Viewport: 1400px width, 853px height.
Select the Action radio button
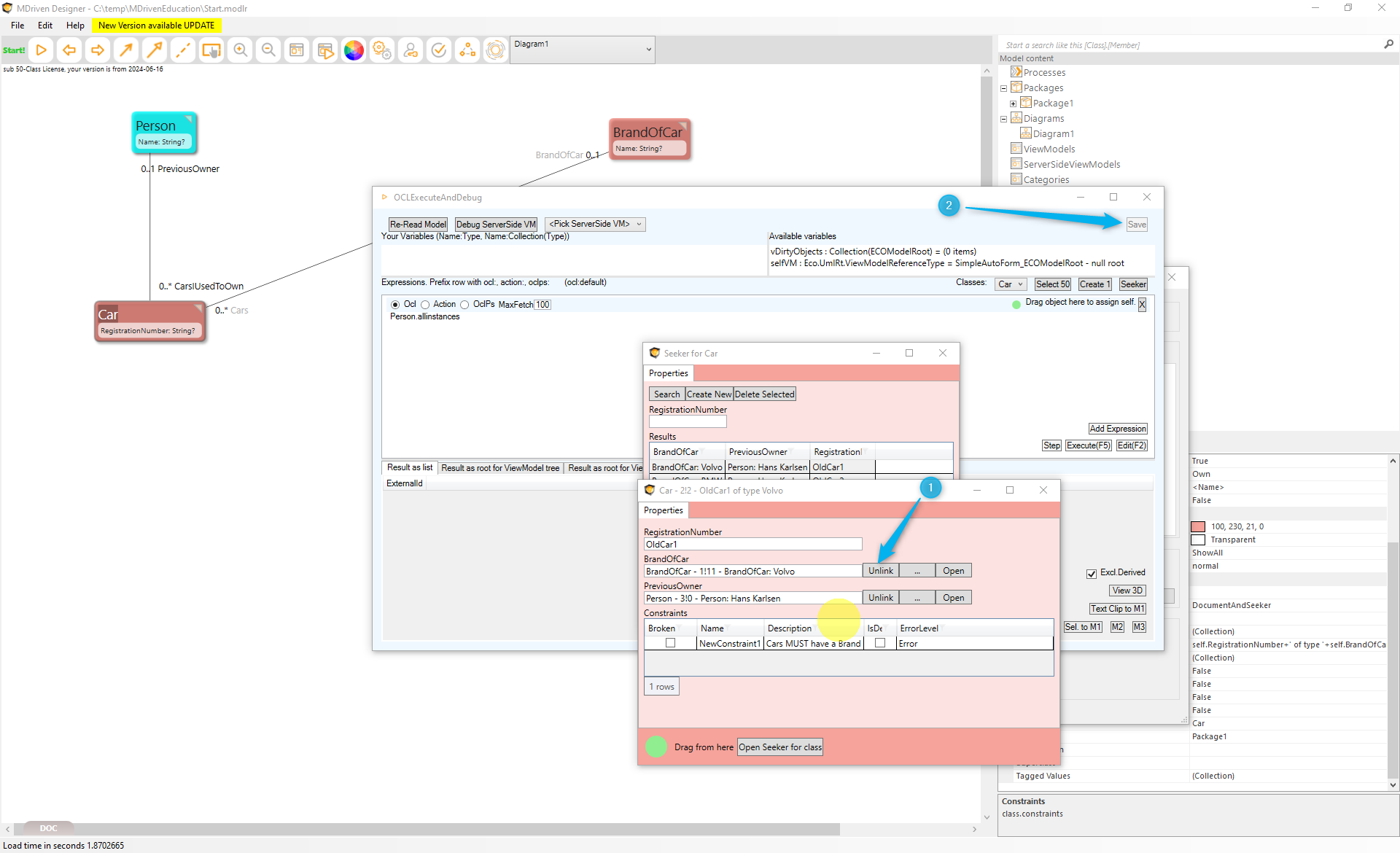click(425, 305)
